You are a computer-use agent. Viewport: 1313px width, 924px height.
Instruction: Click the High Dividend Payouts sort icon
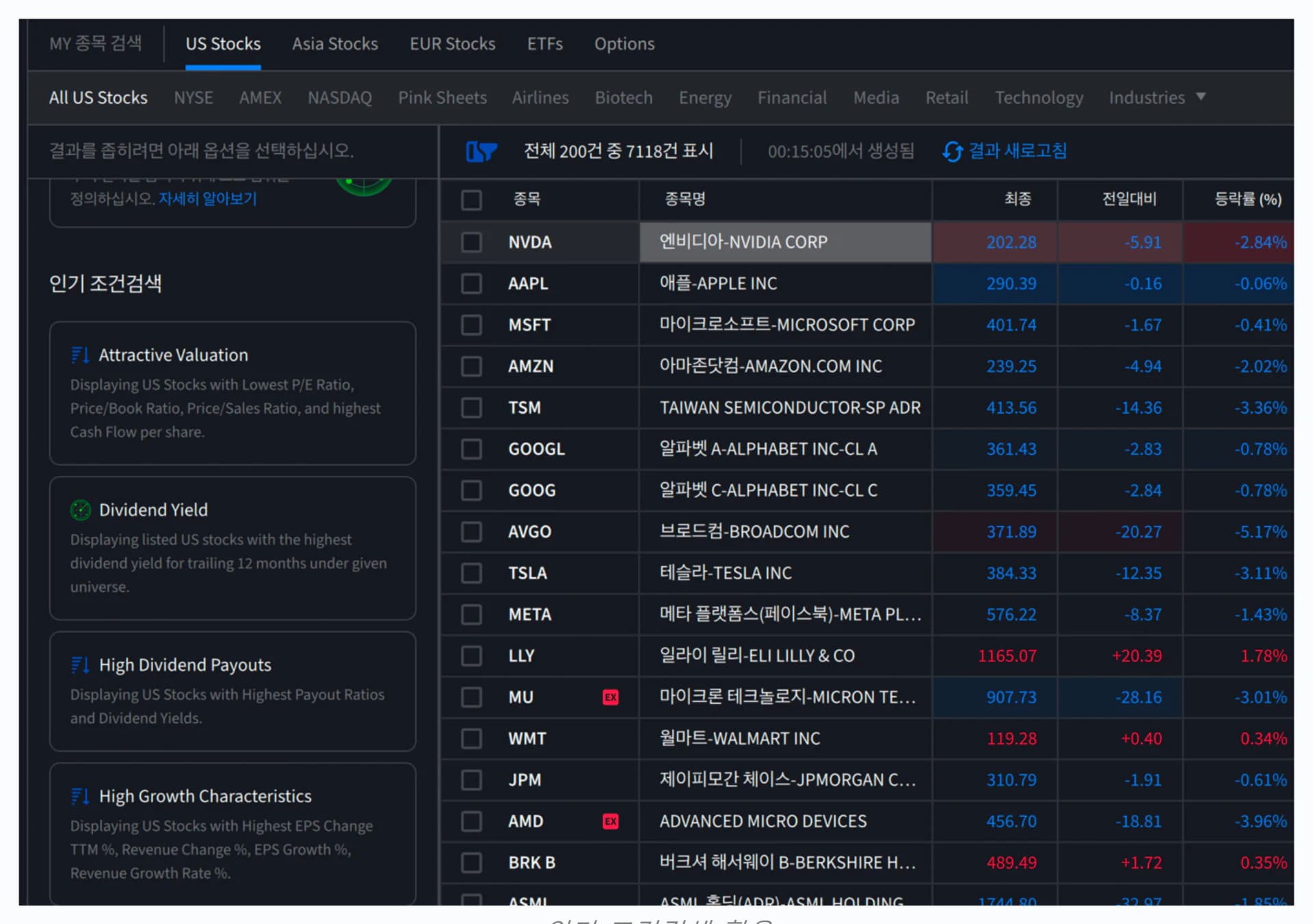point(80,665)
